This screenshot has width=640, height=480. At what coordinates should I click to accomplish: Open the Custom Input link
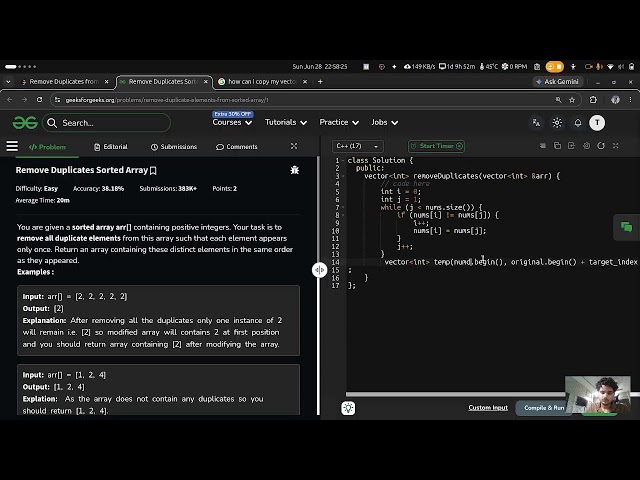pyautogui.click(x=488, y=408)
